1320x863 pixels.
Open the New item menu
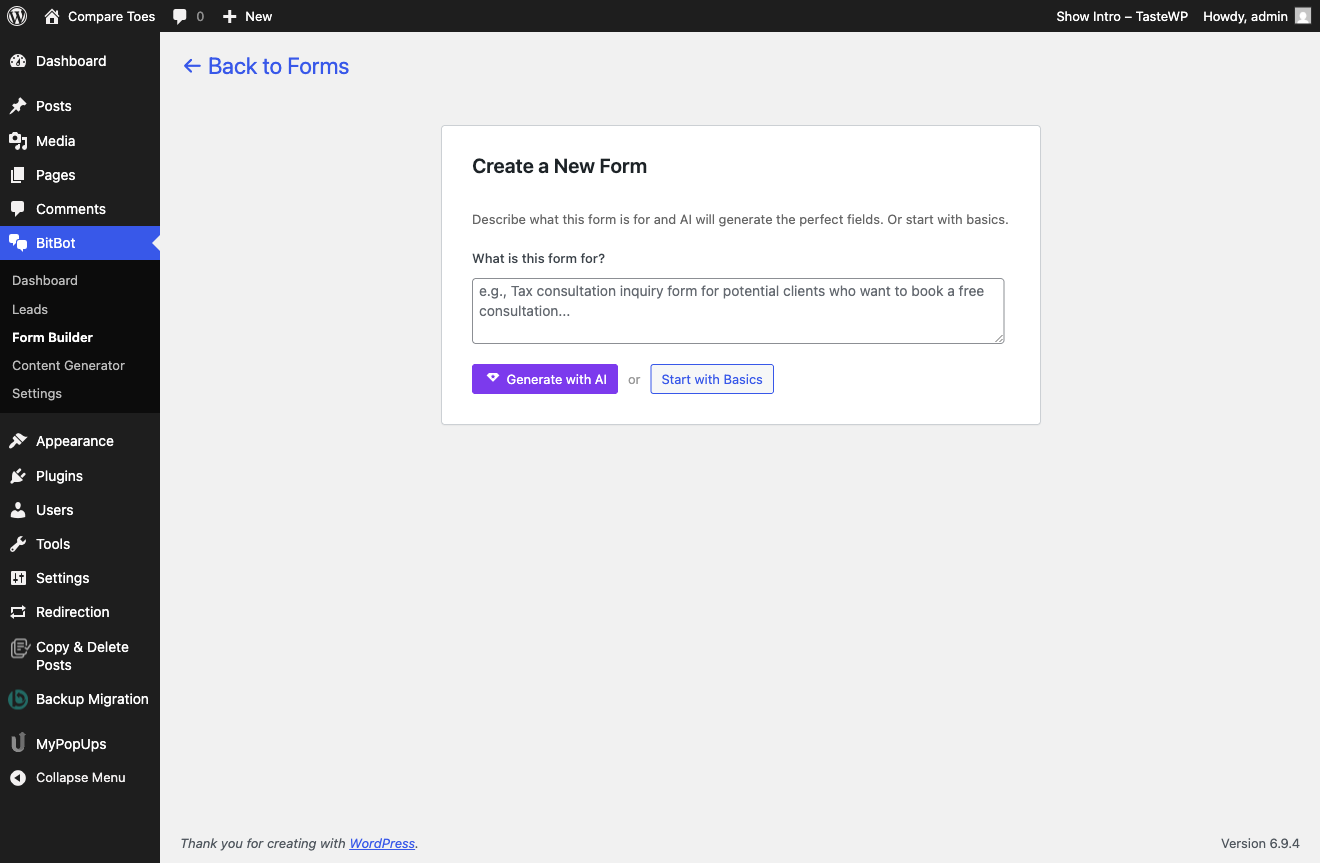click(x=246, y=16)
